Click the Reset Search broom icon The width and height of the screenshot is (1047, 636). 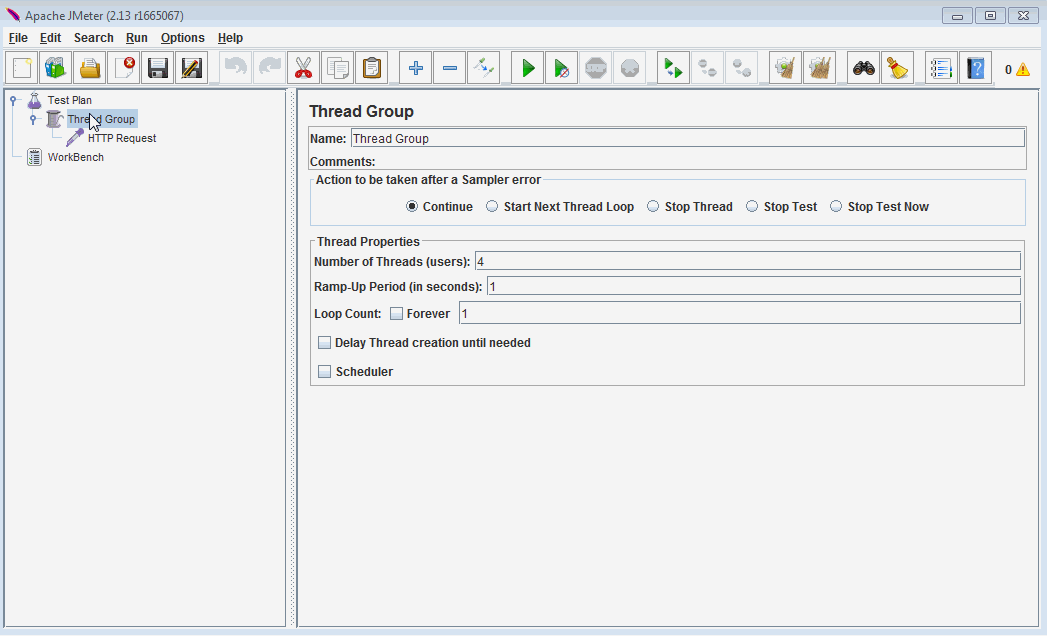(898, 68)
